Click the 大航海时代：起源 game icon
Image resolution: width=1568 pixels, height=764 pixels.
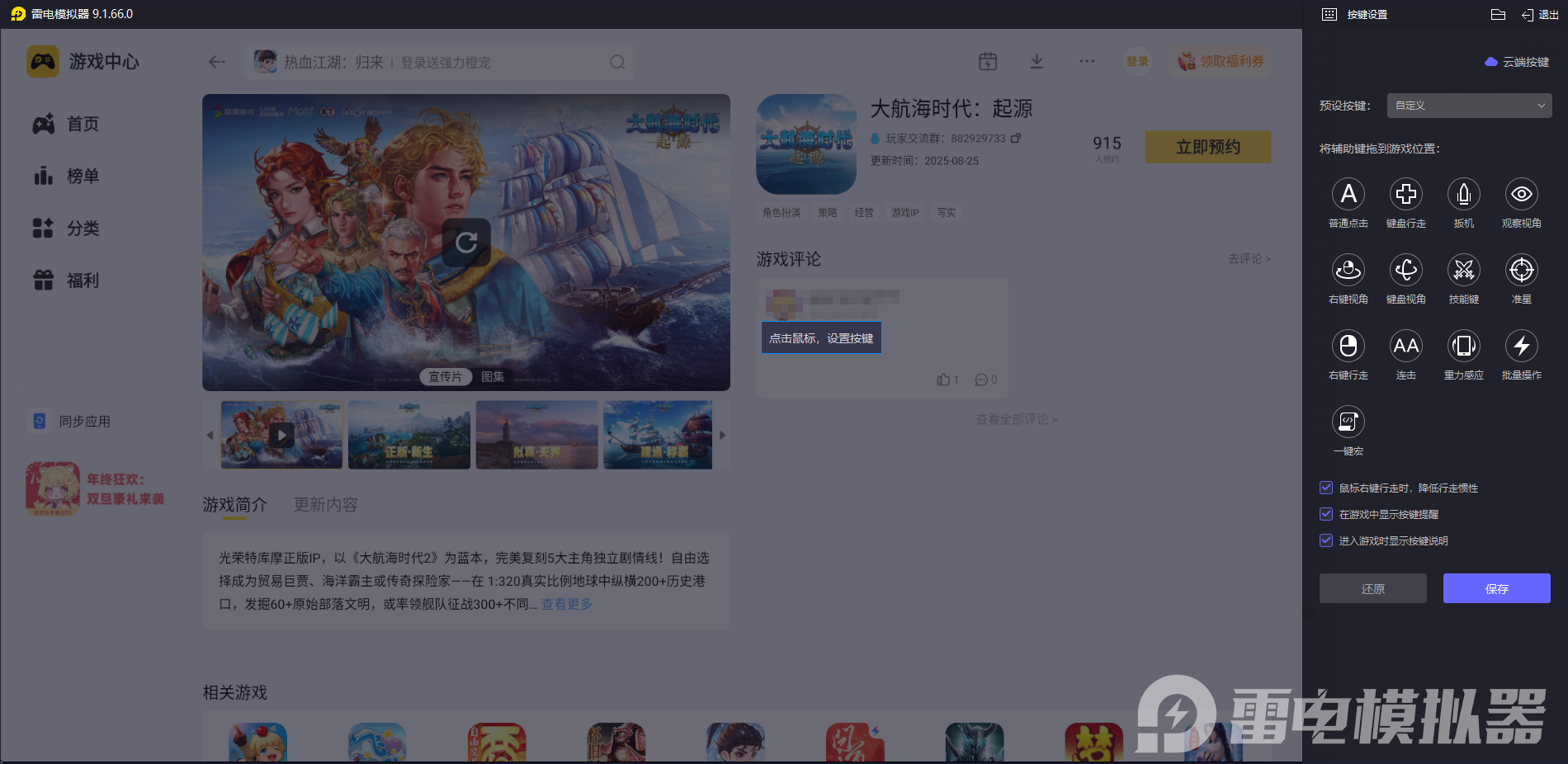click(x=806, y=144)
